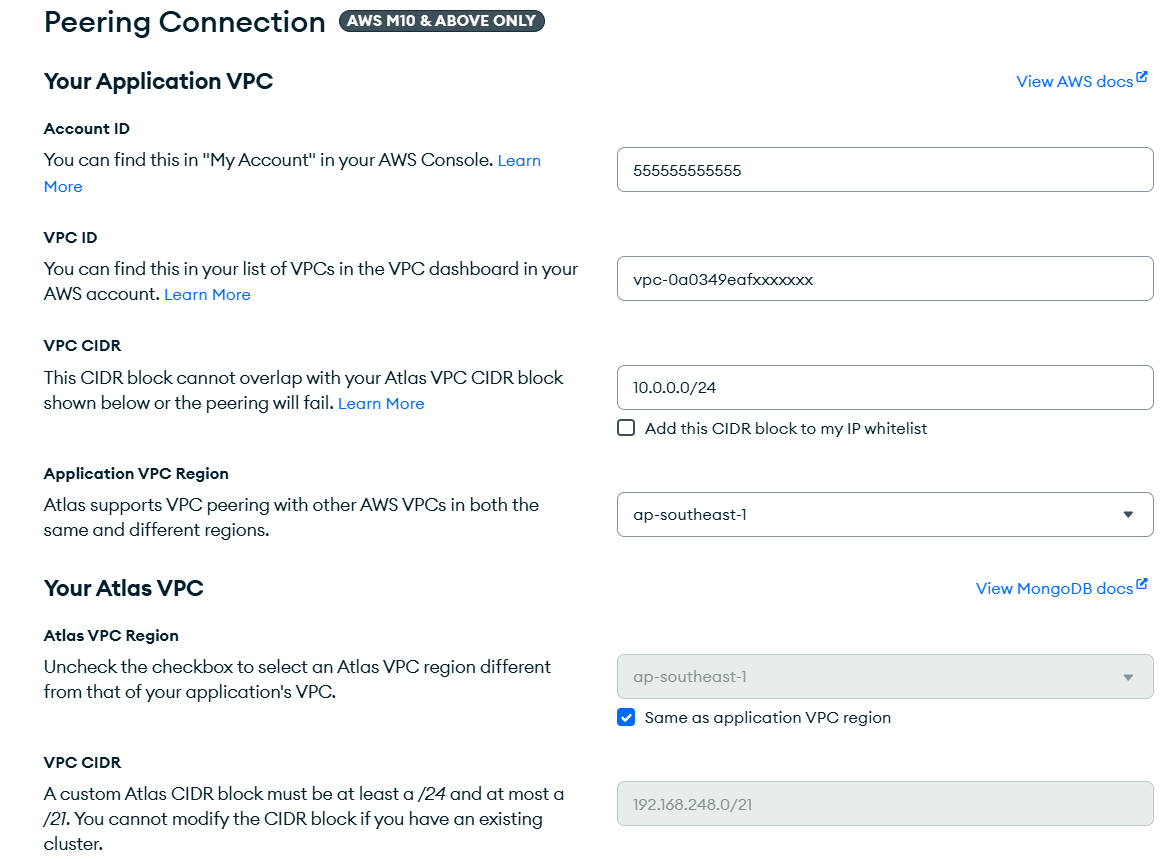Viewport: 1173px width, 859px height.
Task: Open View AWS docs link
Action: coord(1074,82)
